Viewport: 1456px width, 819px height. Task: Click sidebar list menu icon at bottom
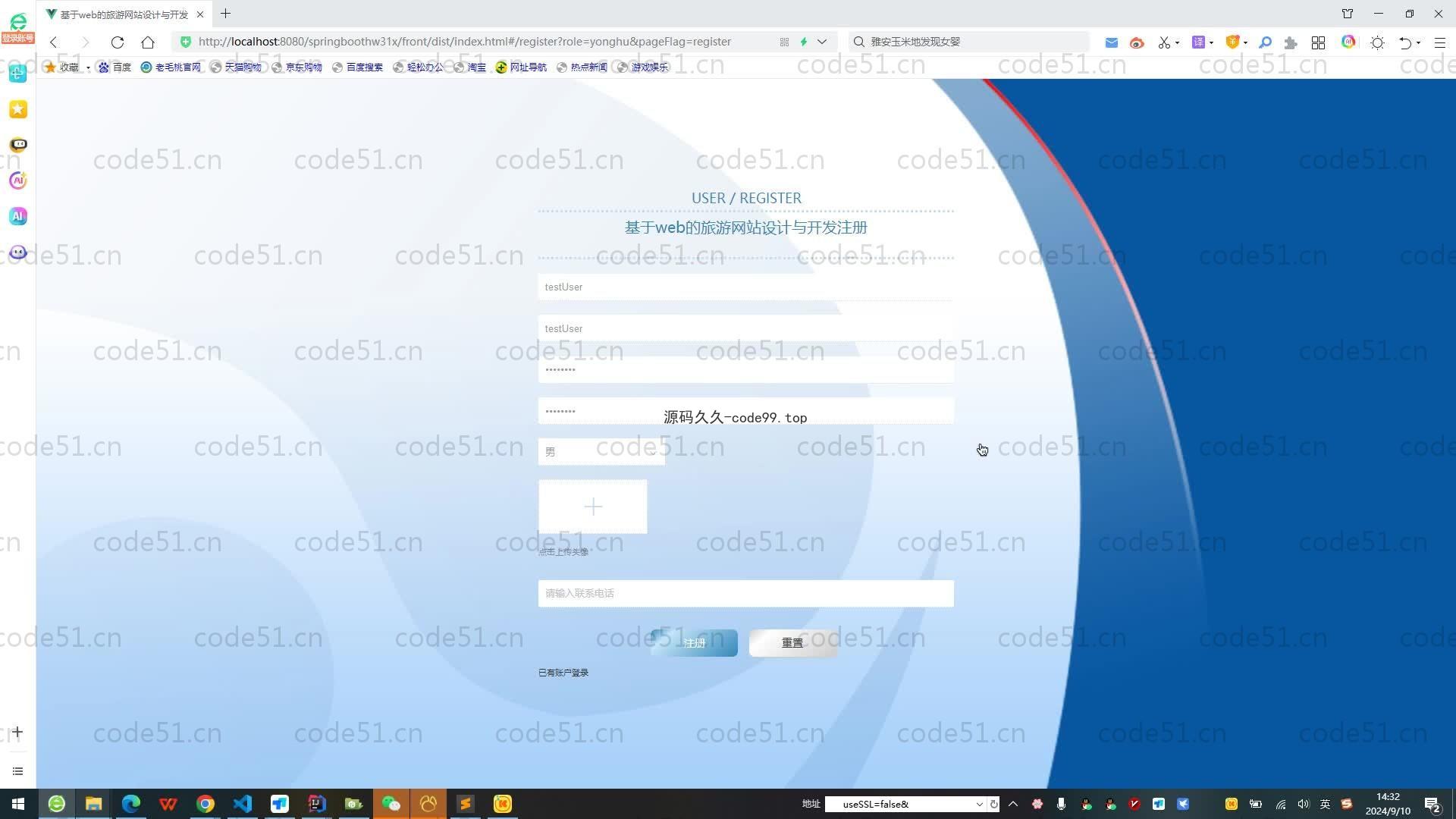click(17, 771)
